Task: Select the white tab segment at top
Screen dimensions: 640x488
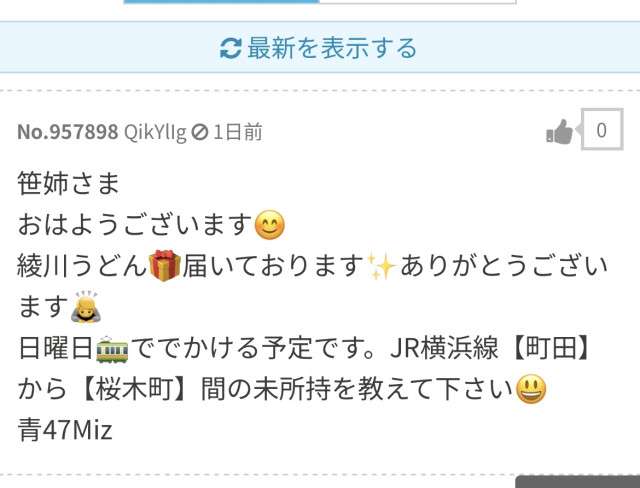Action: click(x=417, y=2)
